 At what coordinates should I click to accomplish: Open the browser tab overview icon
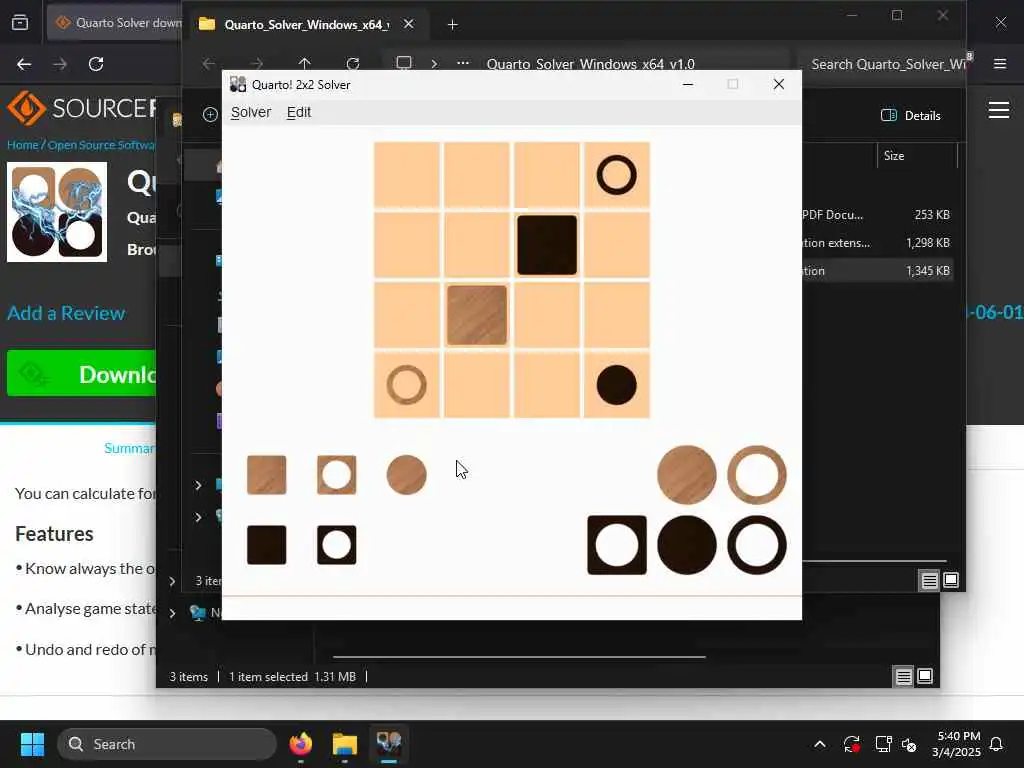[20, 23]
